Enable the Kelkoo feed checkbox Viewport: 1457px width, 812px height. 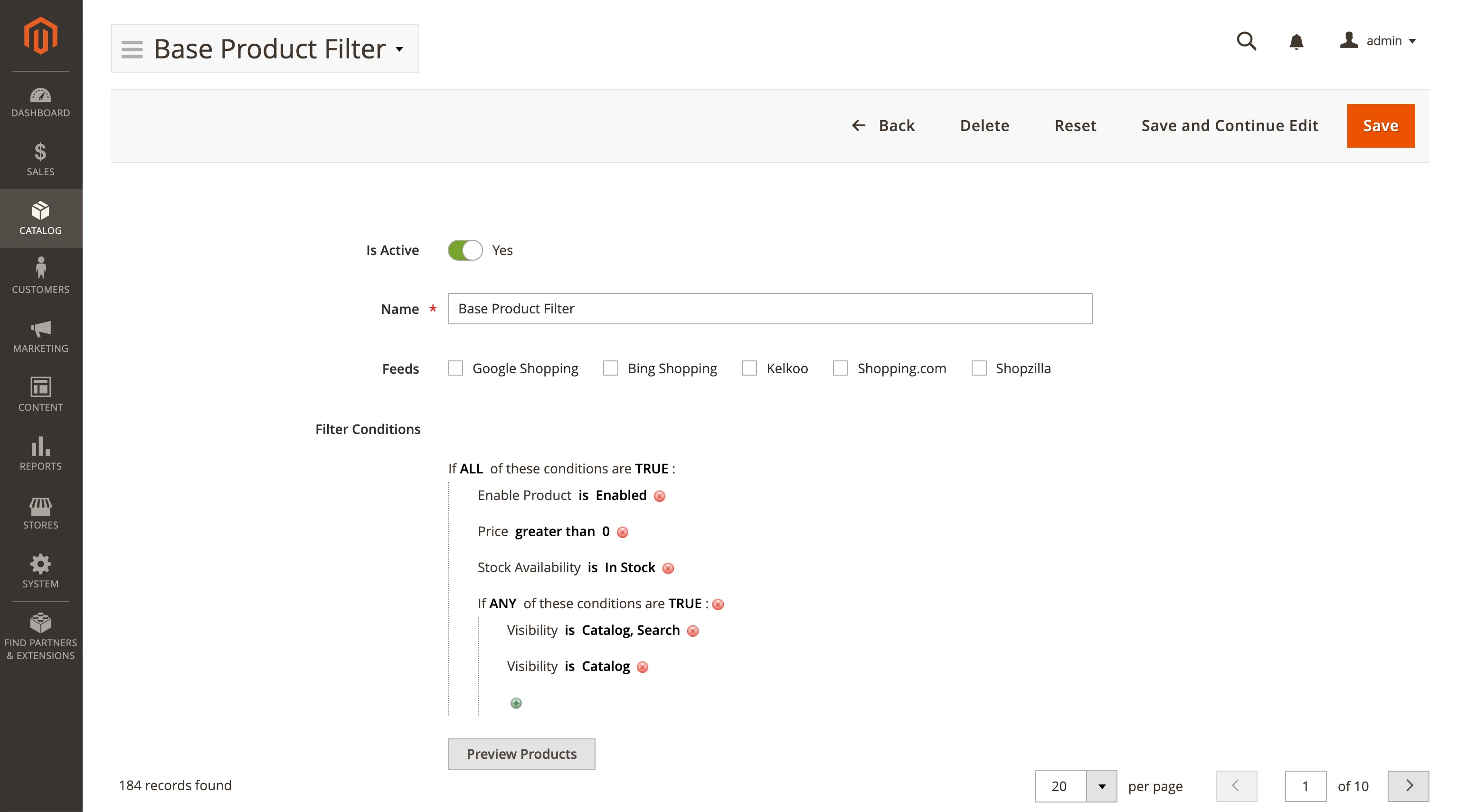click(x=749, y=368)
